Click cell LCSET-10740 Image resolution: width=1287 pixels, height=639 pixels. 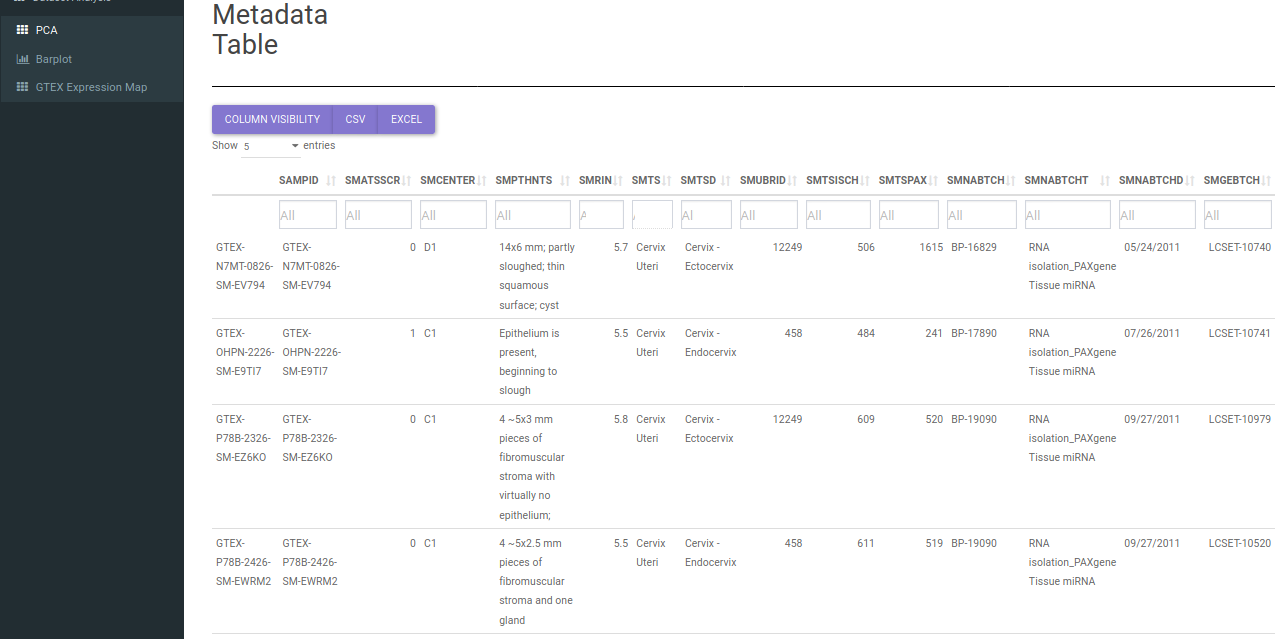[1240, 247]
